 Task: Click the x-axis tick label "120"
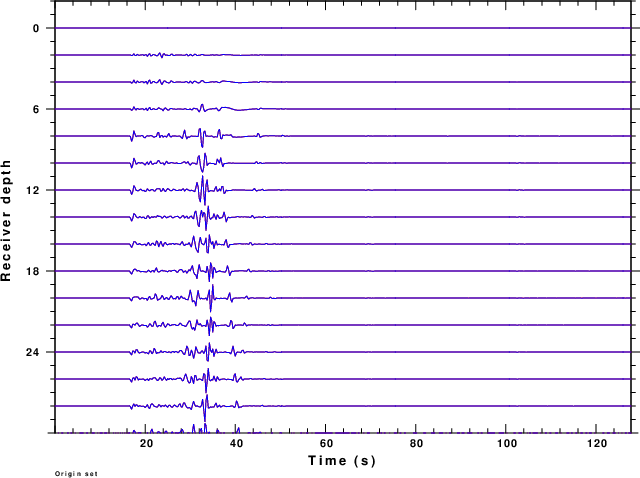point(596,443)
